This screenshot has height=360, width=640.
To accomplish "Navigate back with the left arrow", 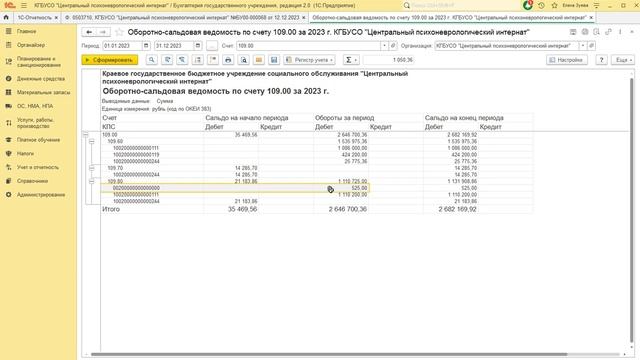I will tap(89, 32).
